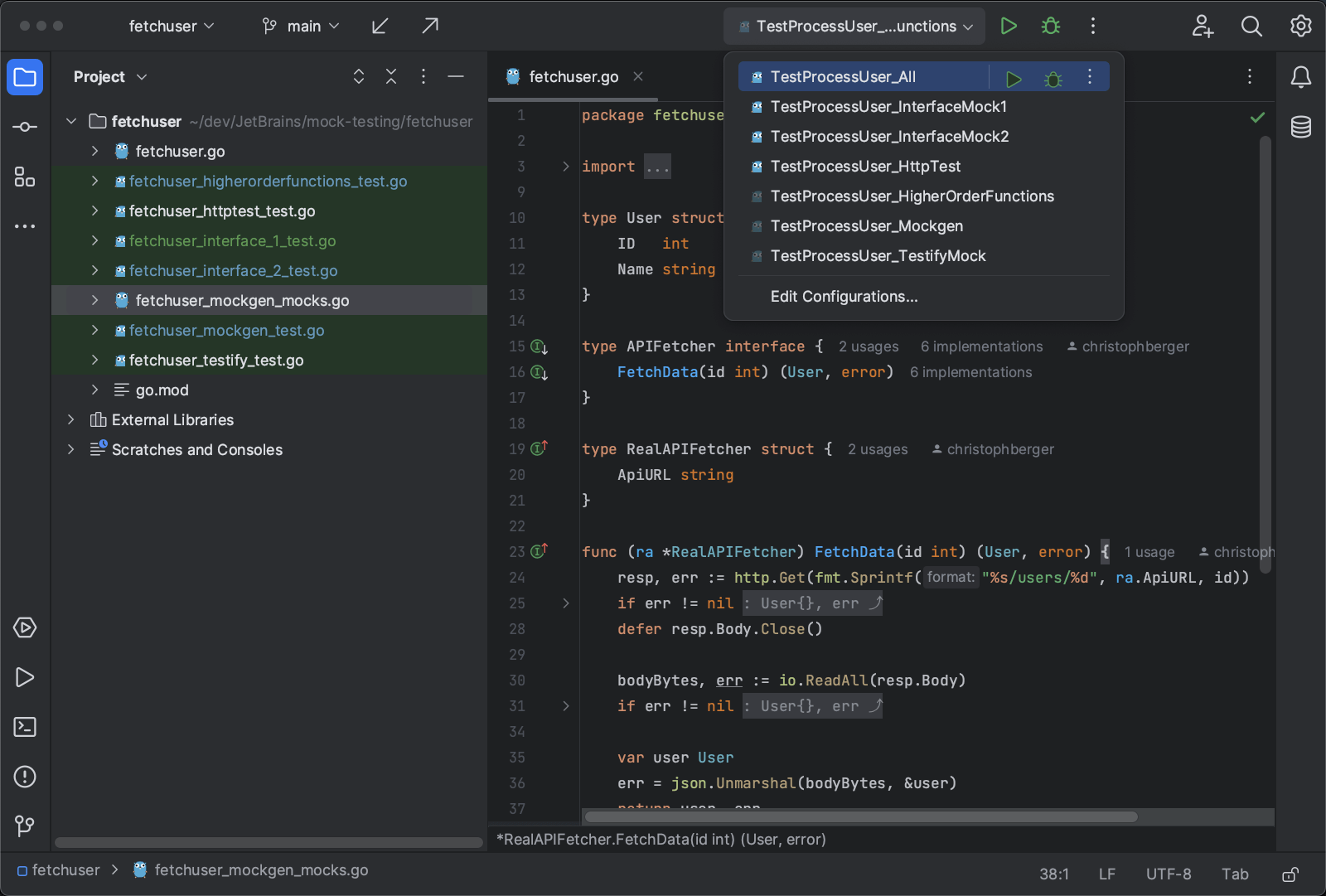Image resolution: width=1326 pixels, height=896 pixels.
Task: Click the 6 implementations hint on APIFetcher
Action: click(x=981, y=346)
